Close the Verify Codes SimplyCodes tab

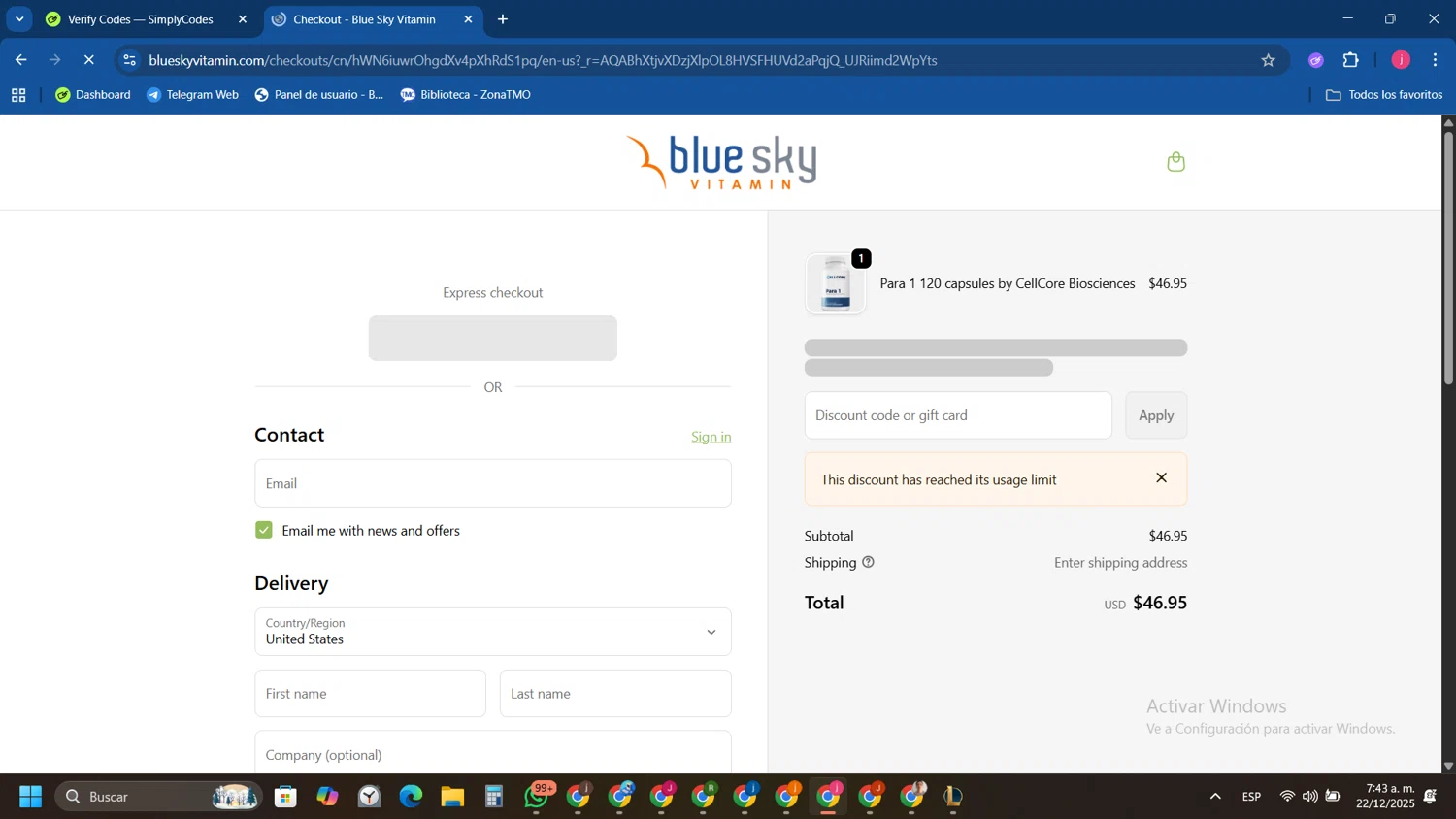tap(243, 19)
